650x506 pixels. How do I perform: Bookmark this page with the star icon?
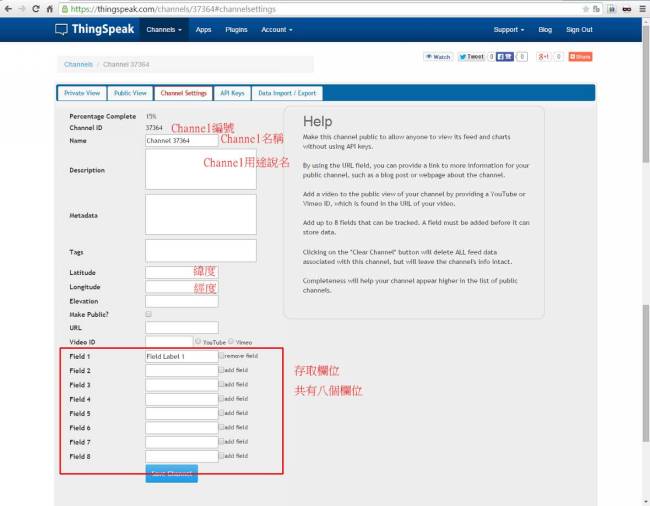[584, 8]
